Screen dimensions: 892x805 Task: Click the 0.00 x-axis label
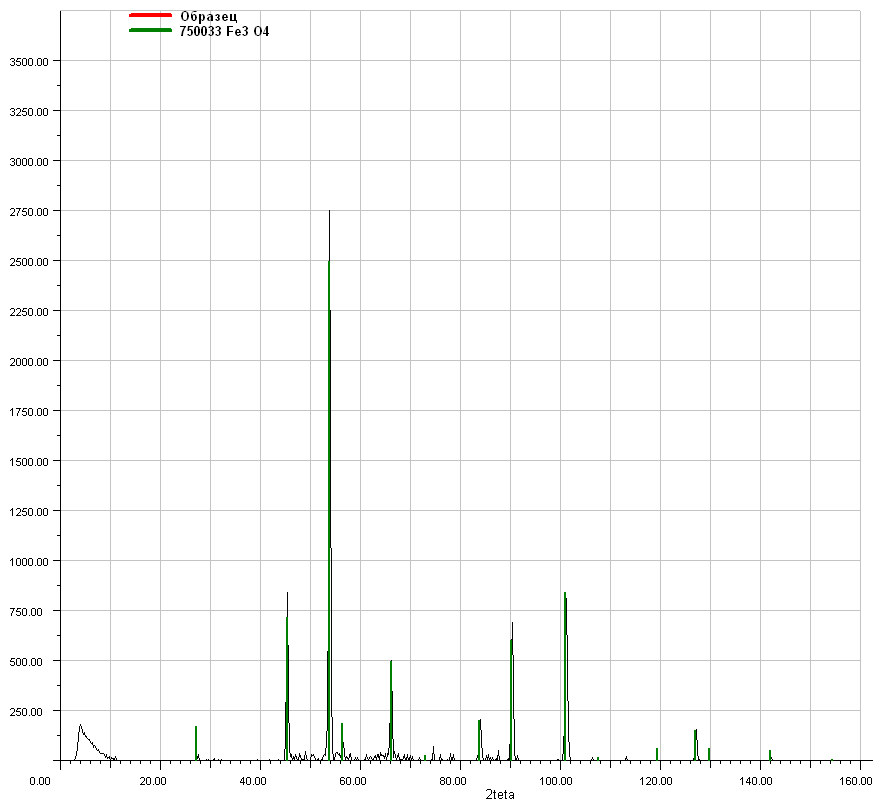pyautogui.click(x=40, y=781)
